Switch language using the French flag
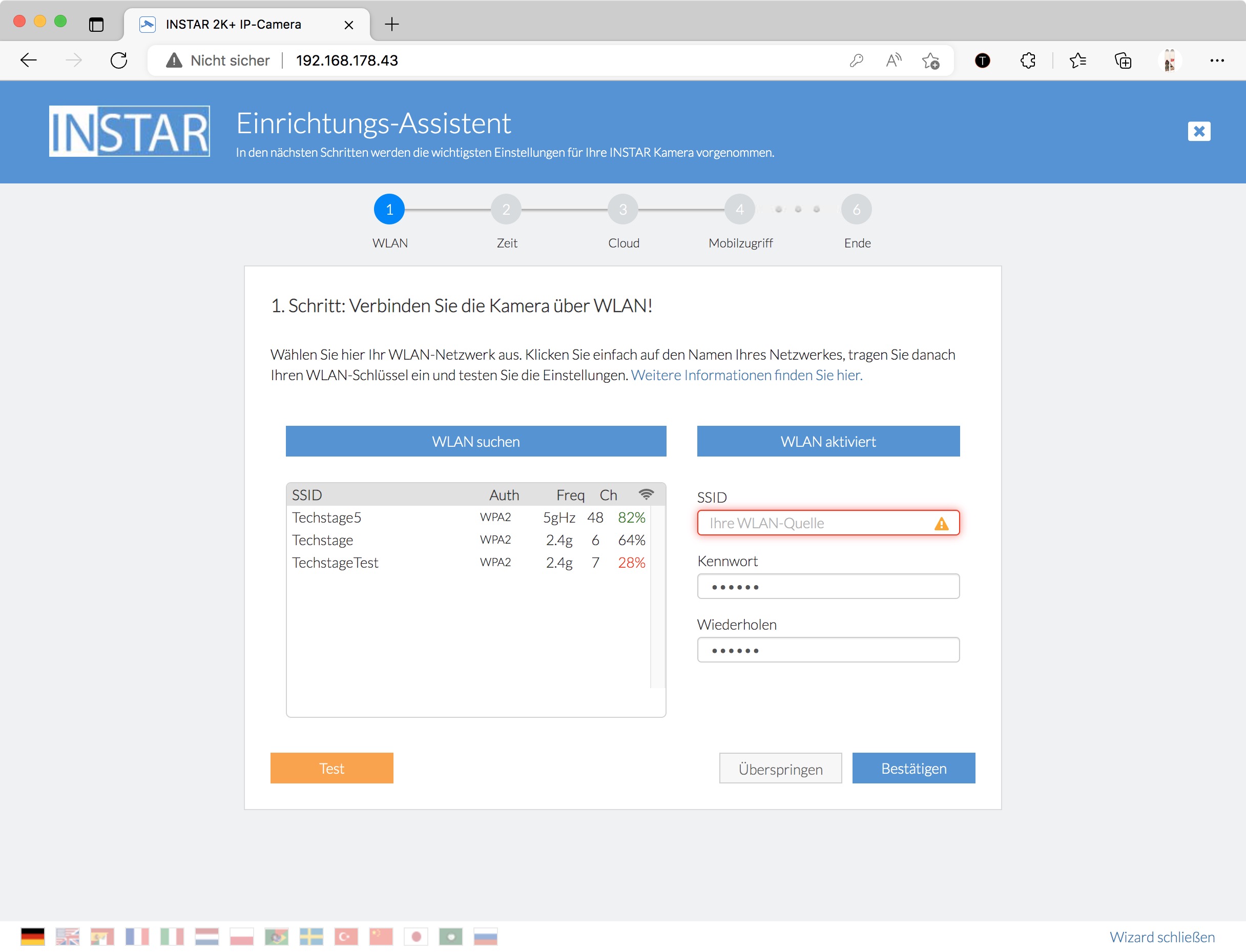Image resolution: width=1246 pixels, height=952 pixels. pos(137,936)
